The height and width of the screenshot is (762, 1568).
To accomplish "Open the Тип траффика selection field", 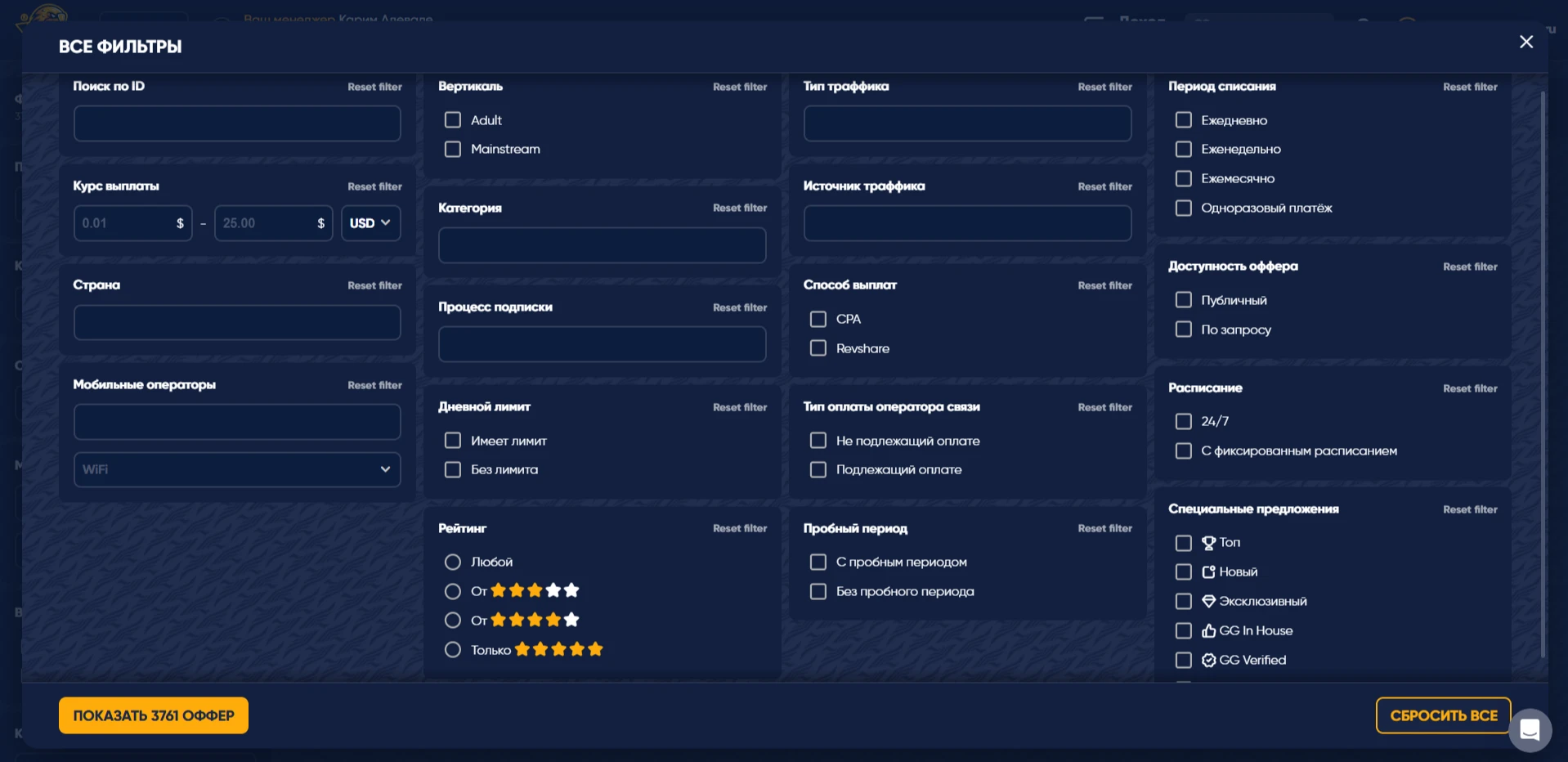I will click(x=967, y=123).
